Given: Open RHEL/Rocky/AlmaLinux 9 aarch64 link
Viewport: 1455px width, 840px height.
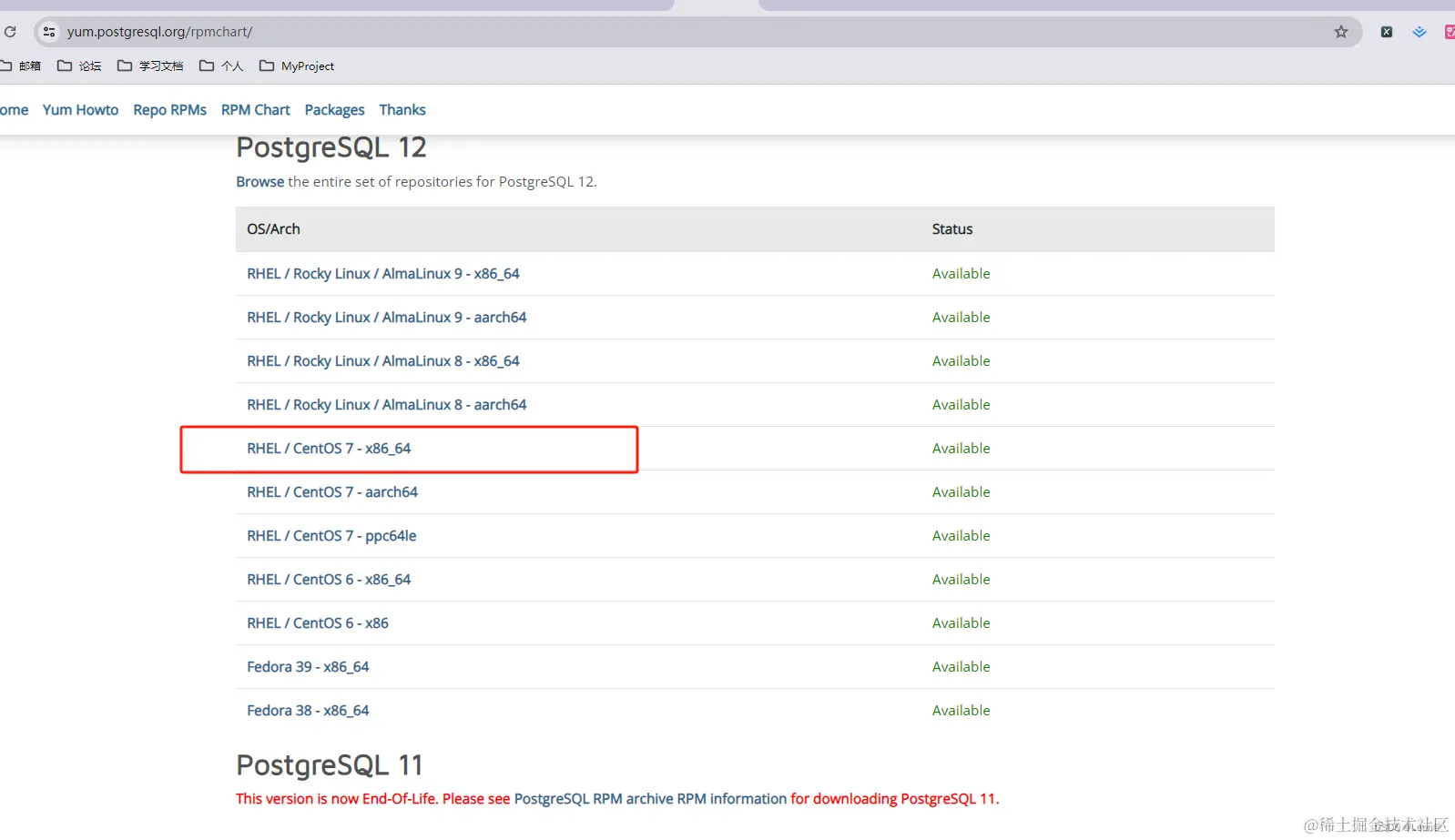Looking at the screenshot, I should [387, 318].
